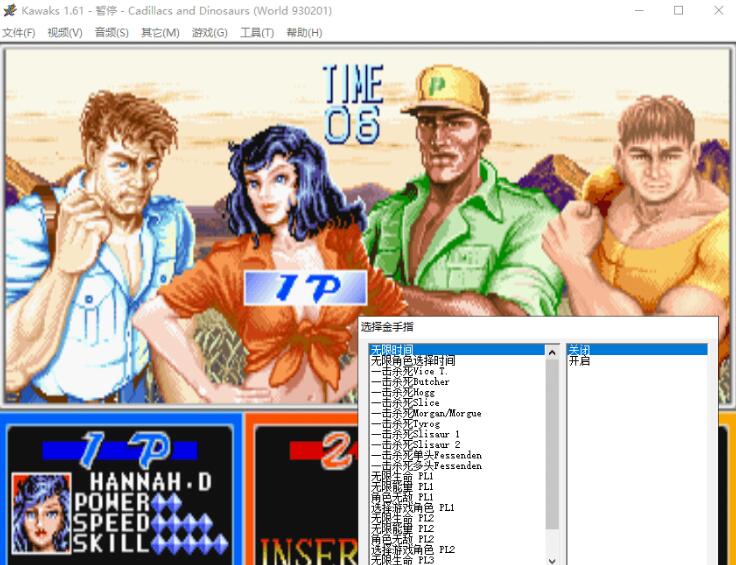Viewport: 736px width, 565px height.
Task: Select the 无限时间 cheat entry
Action: click(457, 350)
